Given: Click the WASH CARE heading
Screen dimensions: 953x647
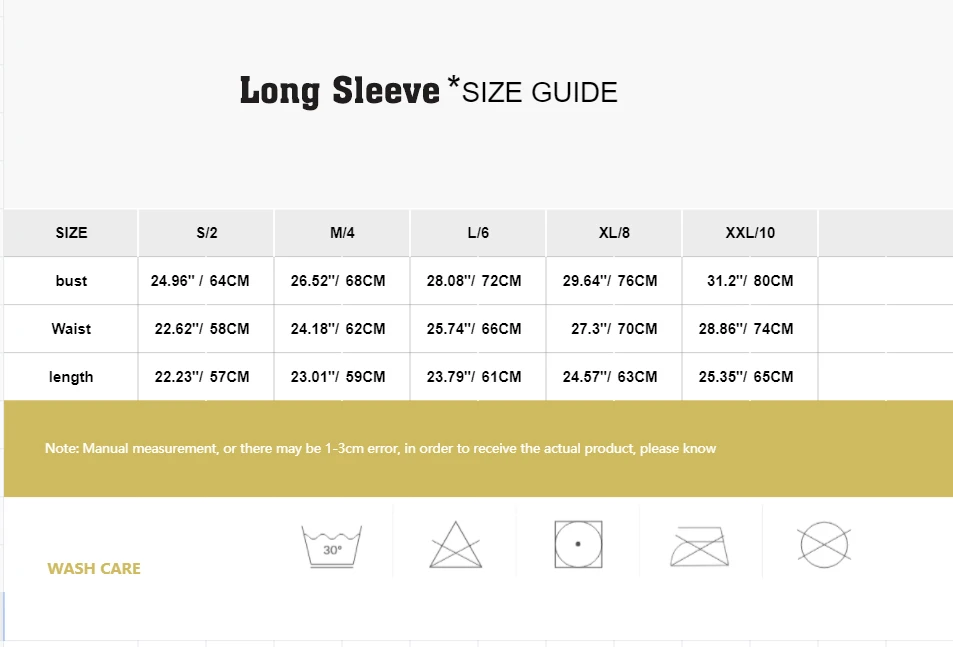Looking at the screenshot, I should point(94,569).
